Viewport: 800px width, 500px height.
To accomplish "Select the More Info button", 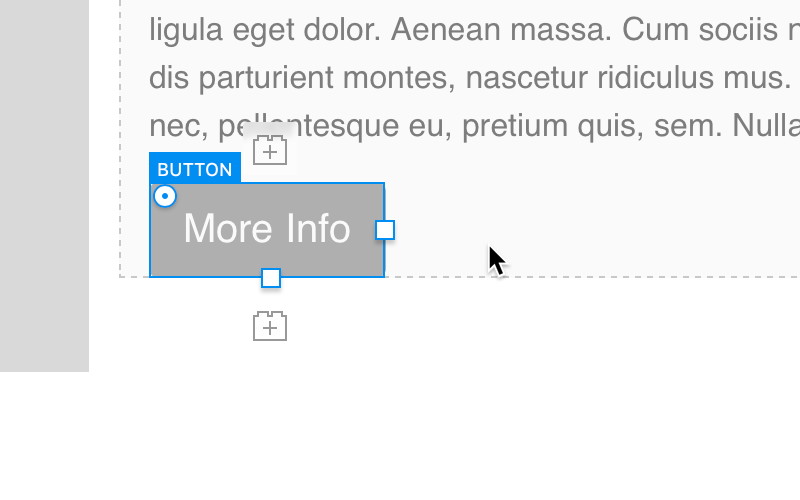I will [267, 229].
